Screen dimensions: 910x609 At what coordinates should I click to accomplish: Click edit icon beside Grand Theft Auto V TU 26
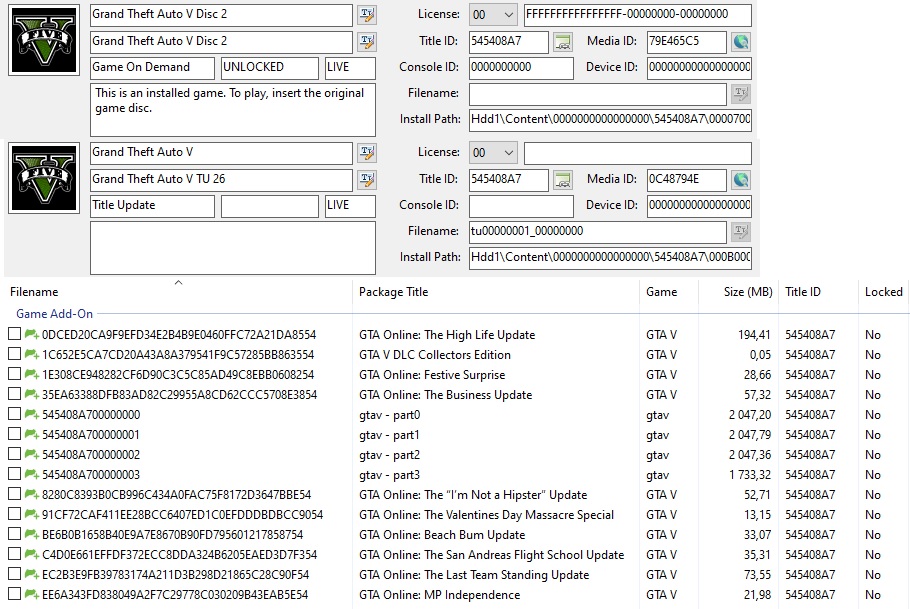point(366,179)
